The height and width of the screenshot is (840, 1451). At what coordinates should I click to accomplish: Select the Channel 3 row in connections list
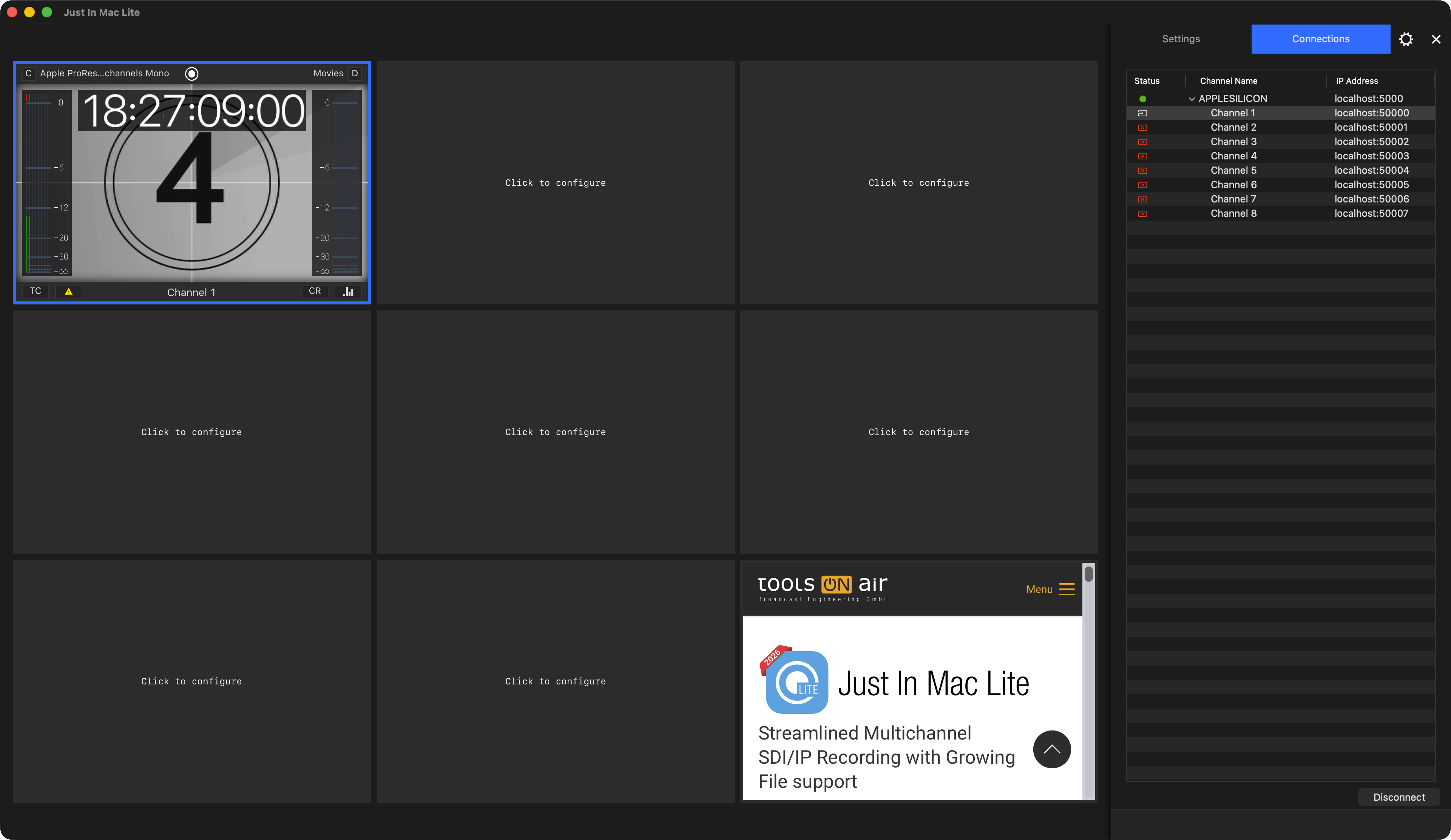1281,142
